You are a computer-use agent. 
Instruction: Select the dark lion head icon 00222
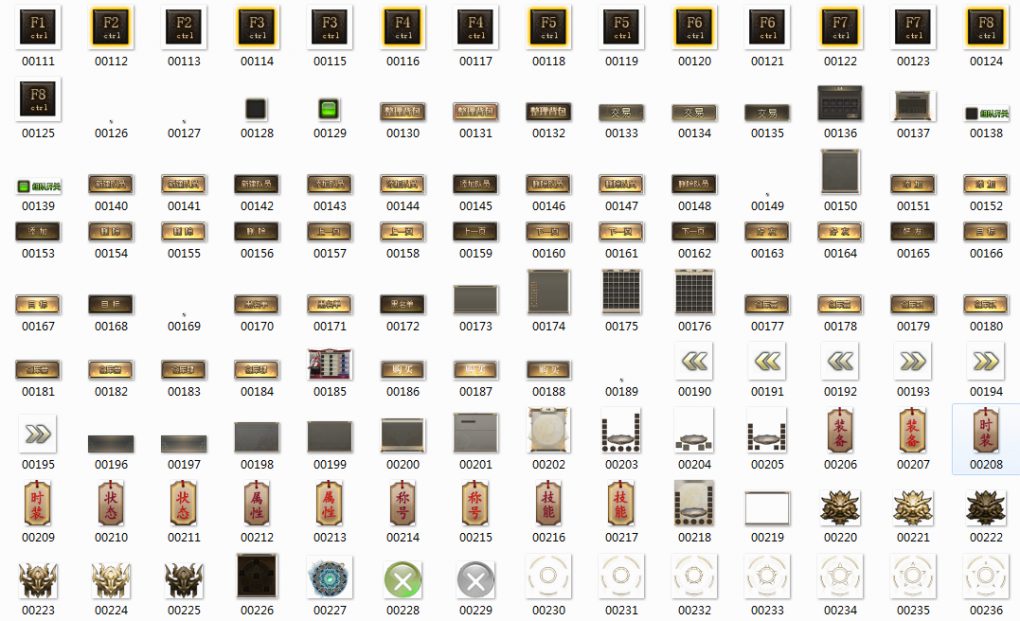(986, 508)
